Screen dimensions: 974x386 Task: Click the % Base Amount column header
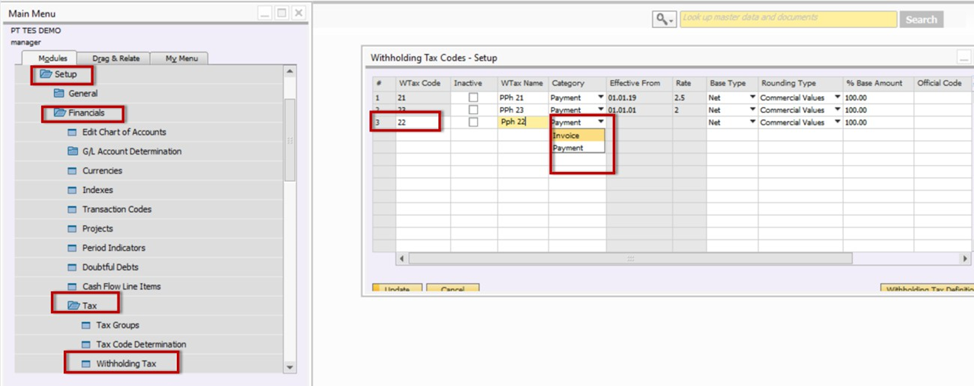click(x=878, y=83)
